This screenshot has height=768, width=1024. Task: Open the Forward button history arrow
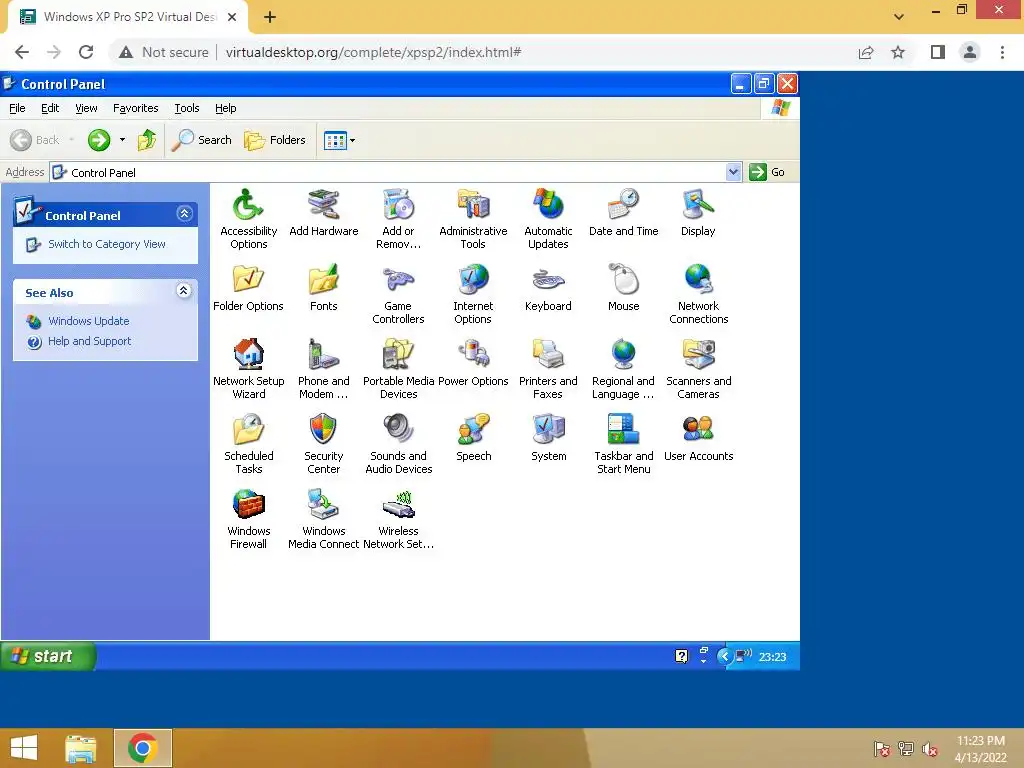click(122, 140)
